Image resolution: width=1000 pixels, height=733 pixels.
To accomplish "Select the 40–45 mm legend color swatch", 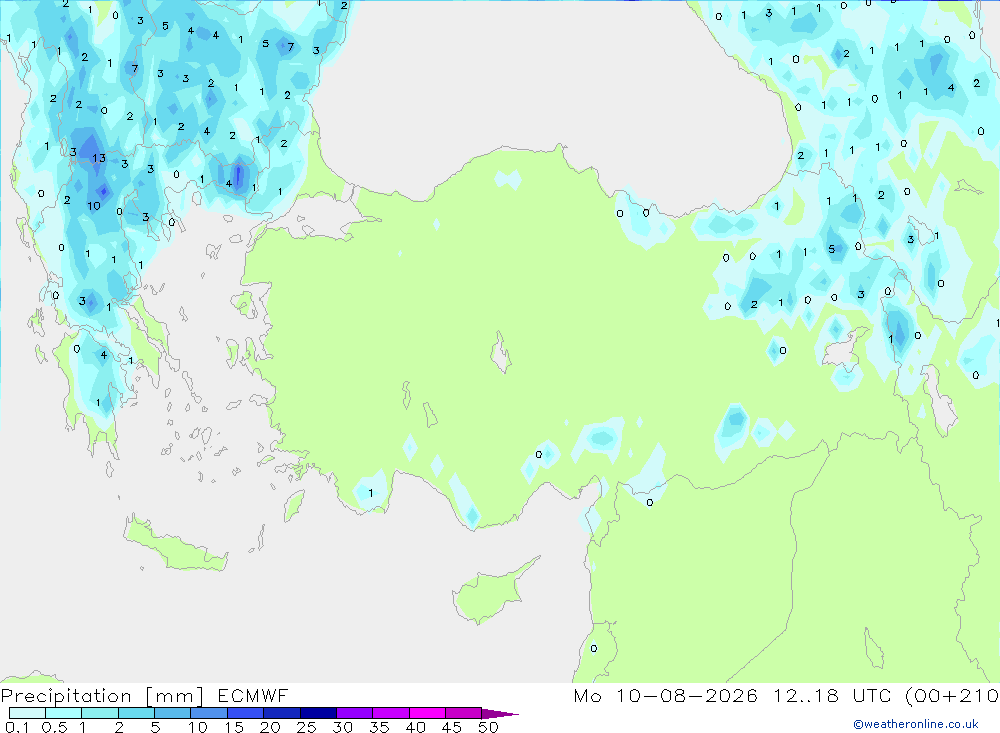I will (x=427, y=713).
